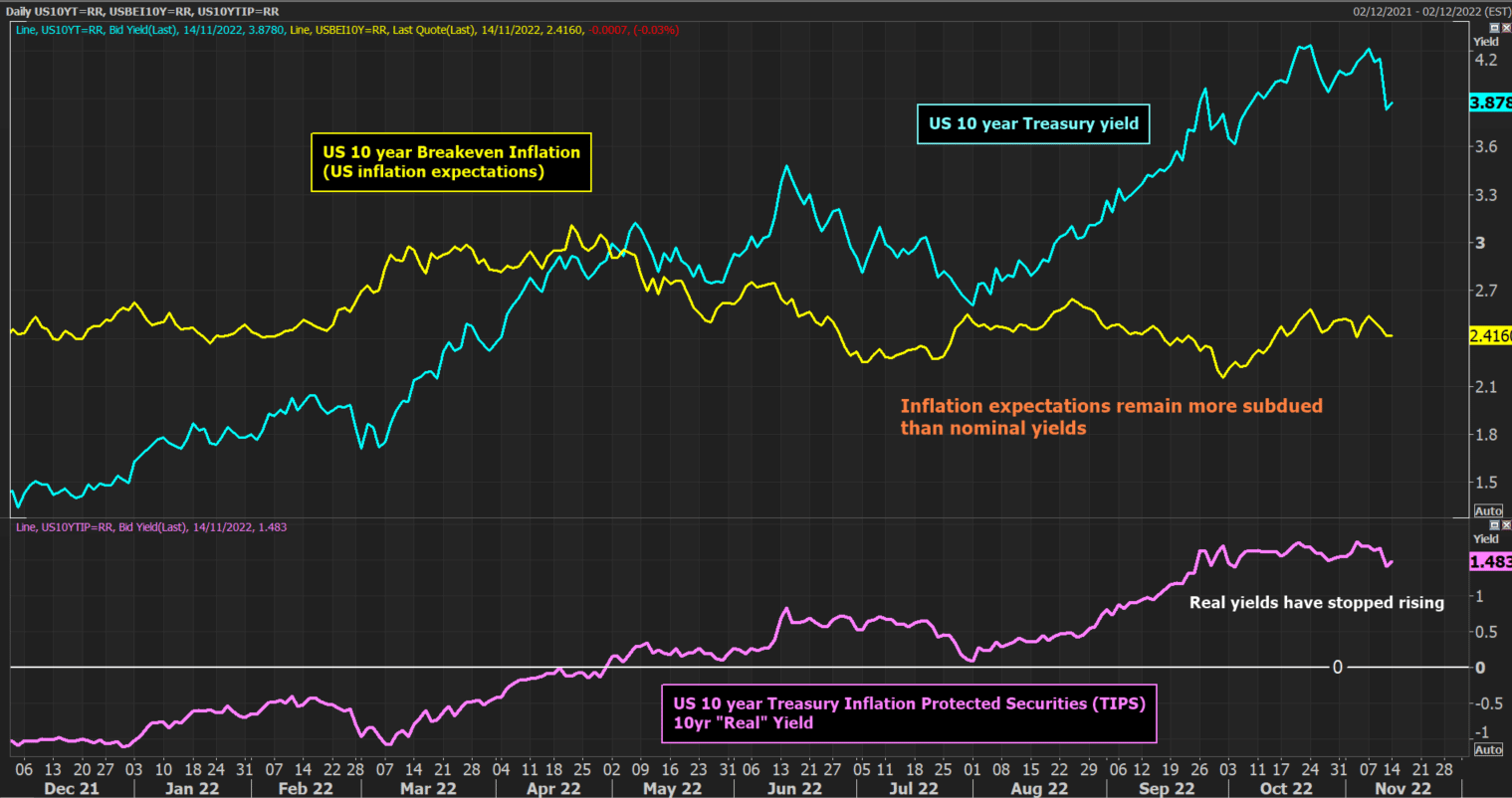The height and width of the screenshot is (798, 1512).
Task: Select the pink 1.483 last-value tag
Action: click(1490, 562)
